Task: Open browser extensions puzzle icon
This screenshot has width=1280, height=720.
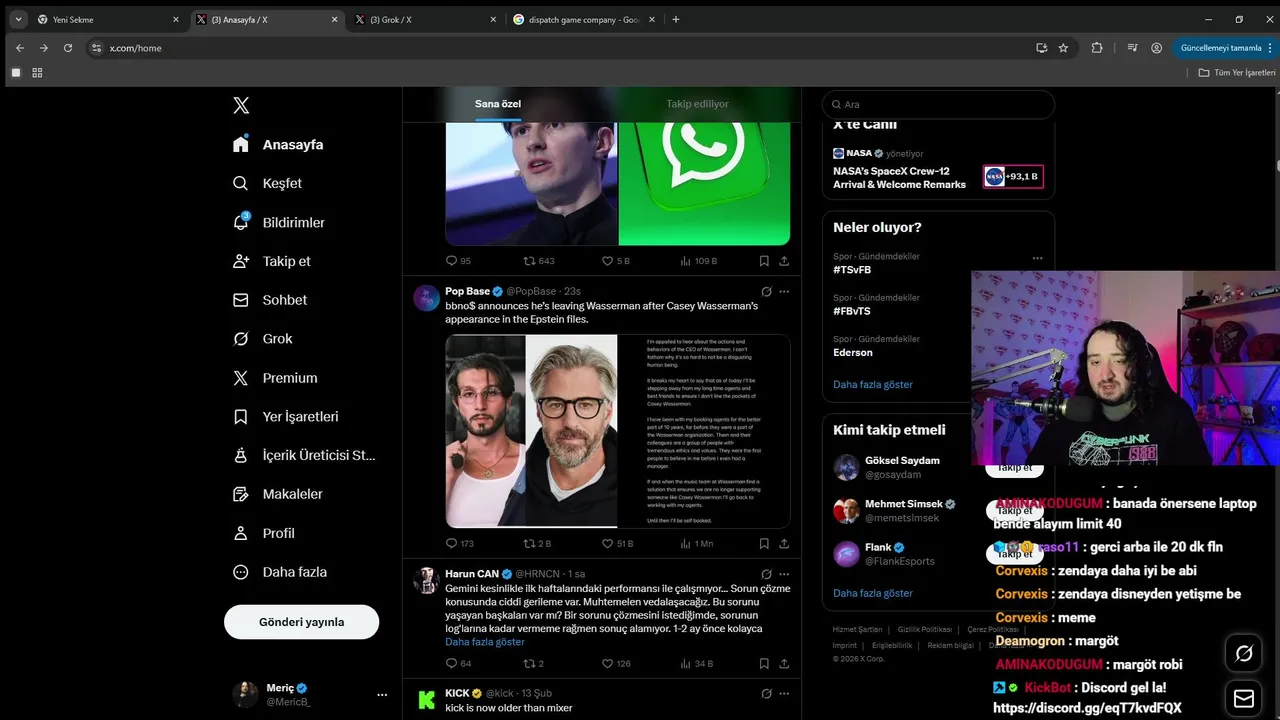Action: (1097, 48)
